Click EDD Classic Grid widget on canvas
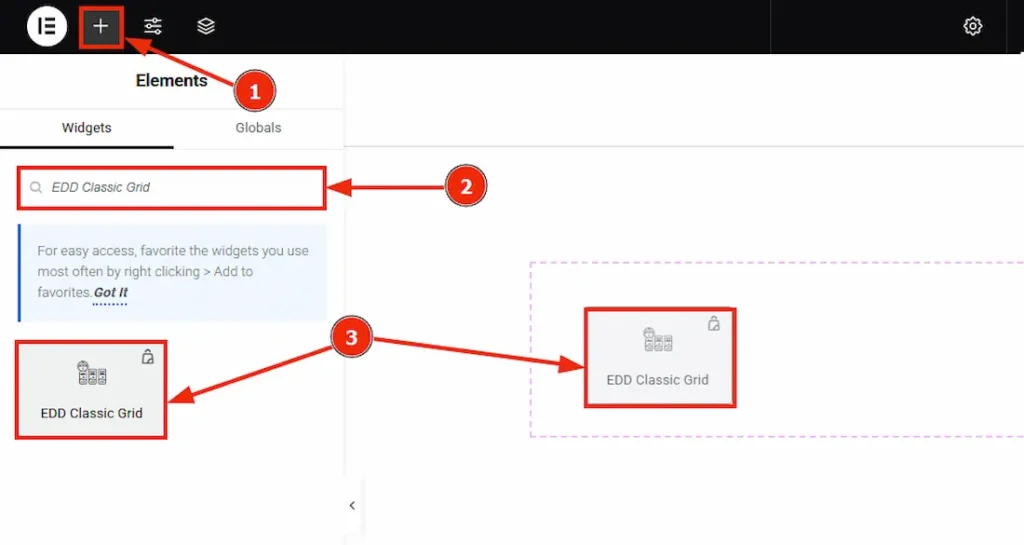Image resolution: width=1024 pixels, height=545 pixels. tap(660, 358)
